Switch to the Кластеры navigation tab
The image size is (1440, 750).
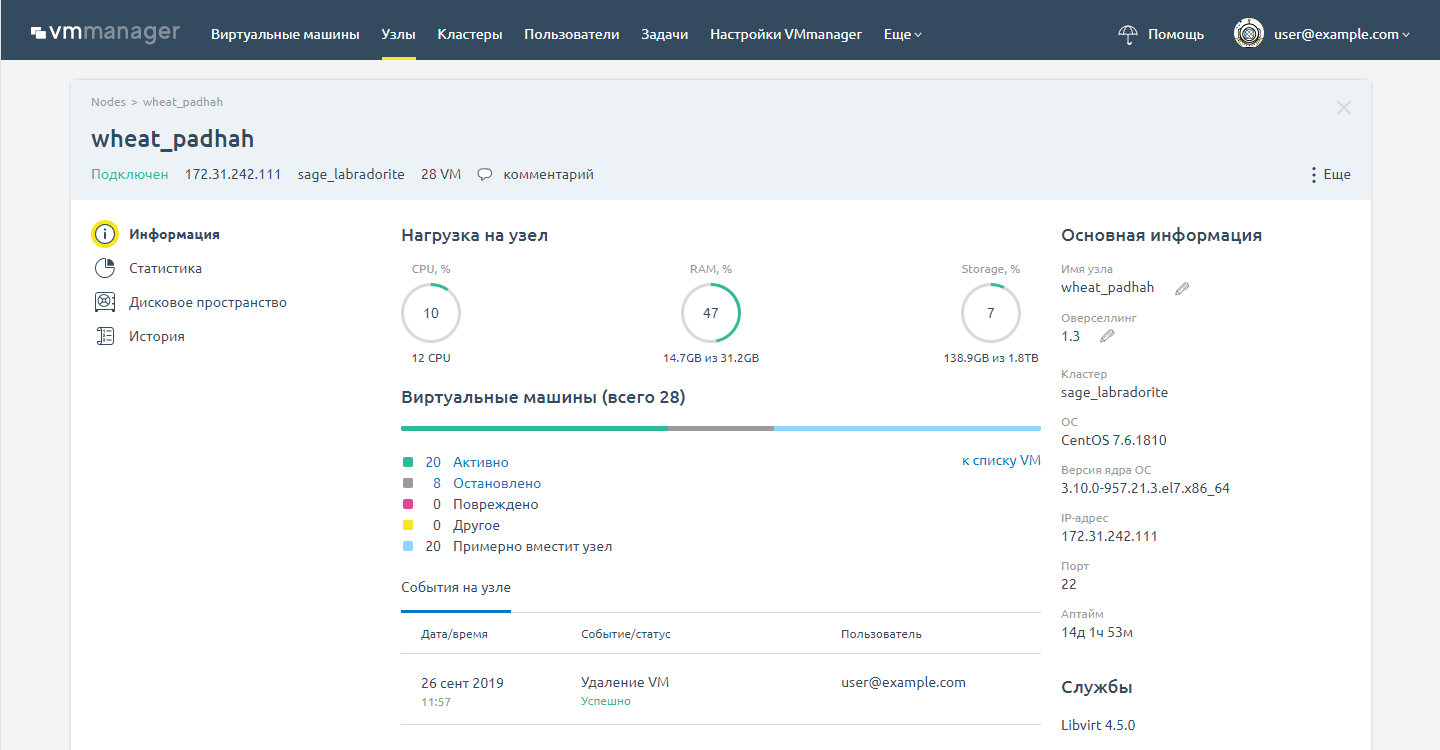(469, 33)
